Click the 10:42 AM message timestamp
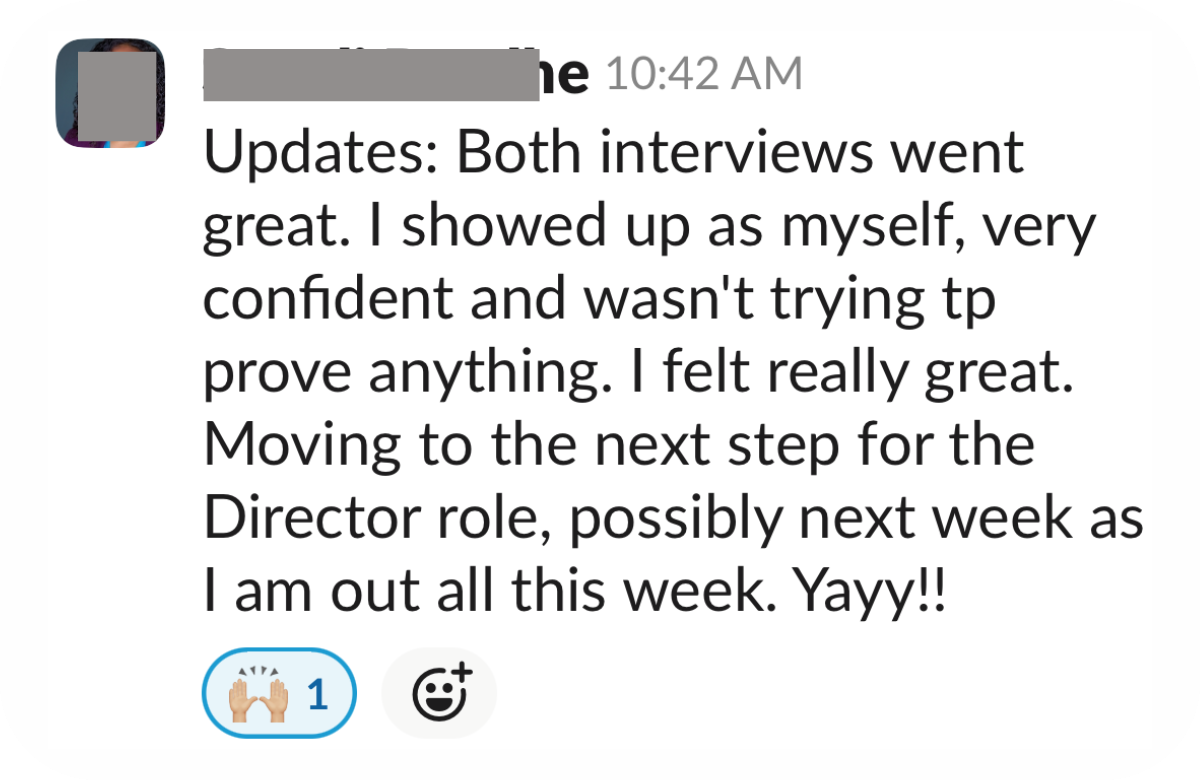Image resolution: width=1200 pixels, height=780 pixels. click(x=704, y=75)
